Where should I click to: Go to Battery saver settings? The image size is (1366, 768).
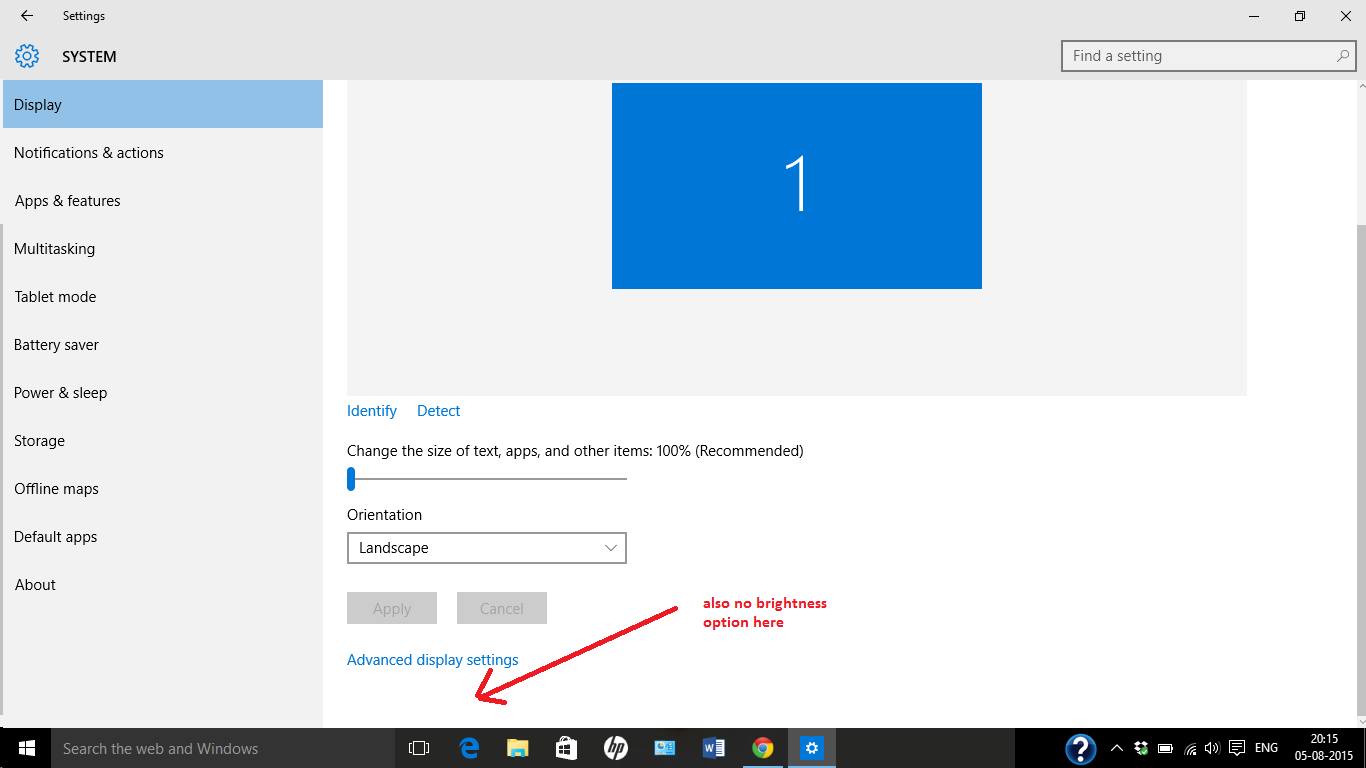pyautogui.click(x=57, y=345)
